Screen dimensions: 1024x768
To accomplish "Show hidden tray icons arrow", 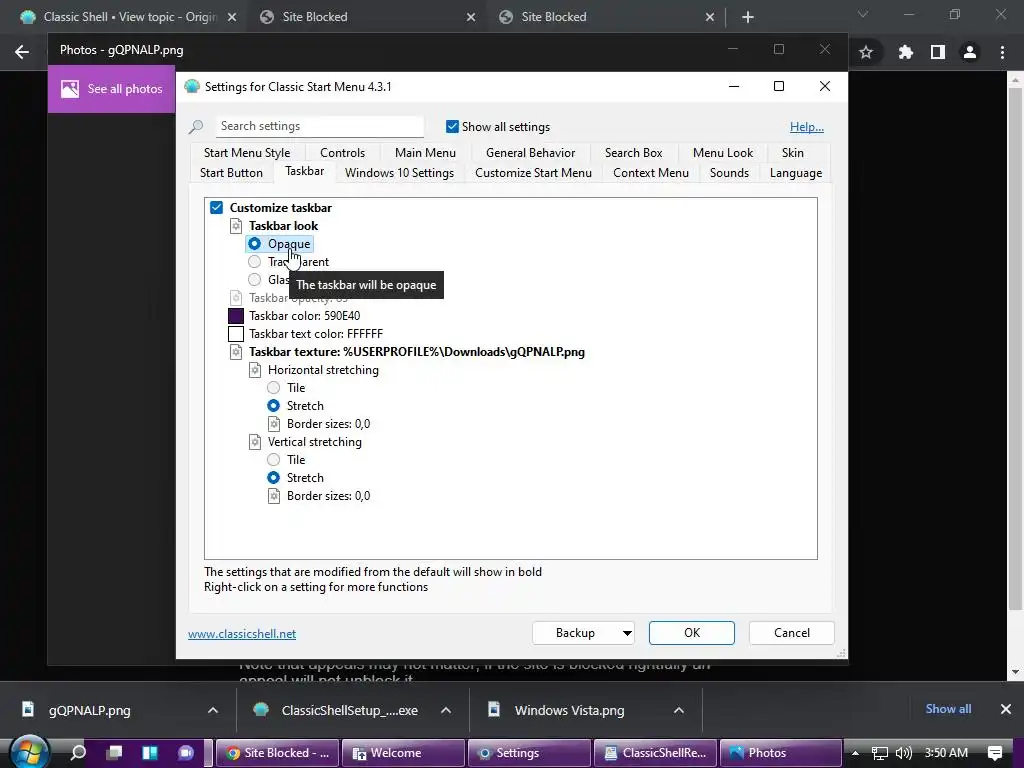I will [x=855, y=753].
